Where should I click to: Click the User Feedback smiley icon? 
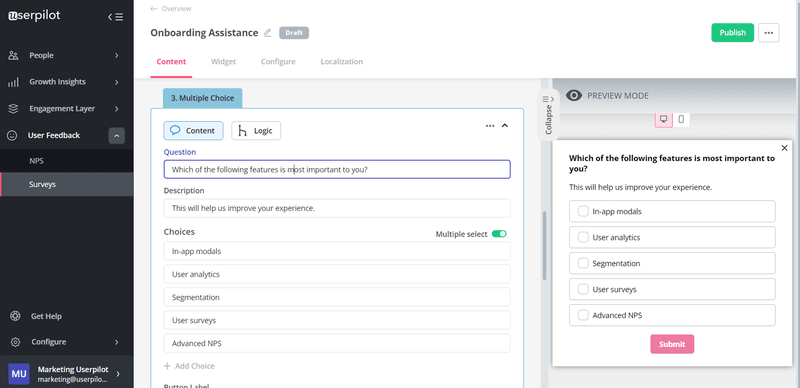coord(12,135)
